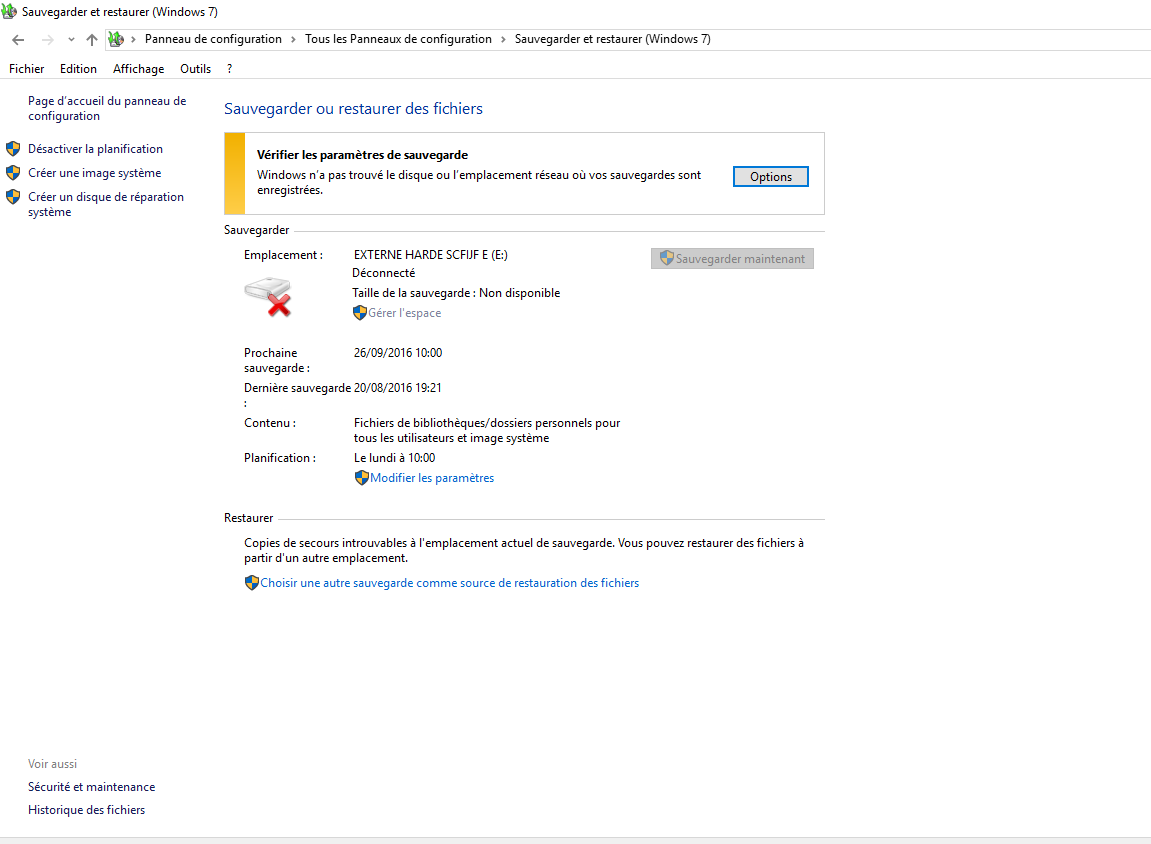Expand chevron after Tous les Panneaux de configuration
The image size is (1151, 844).
504,40
